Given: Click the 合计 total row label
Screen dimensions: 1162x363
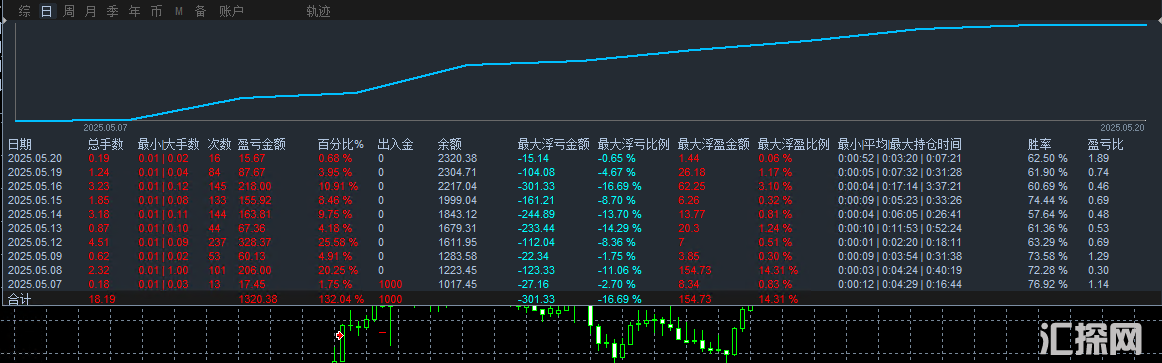Looking at the screenshot, I should pyautogui.click(x=20, y=299).
